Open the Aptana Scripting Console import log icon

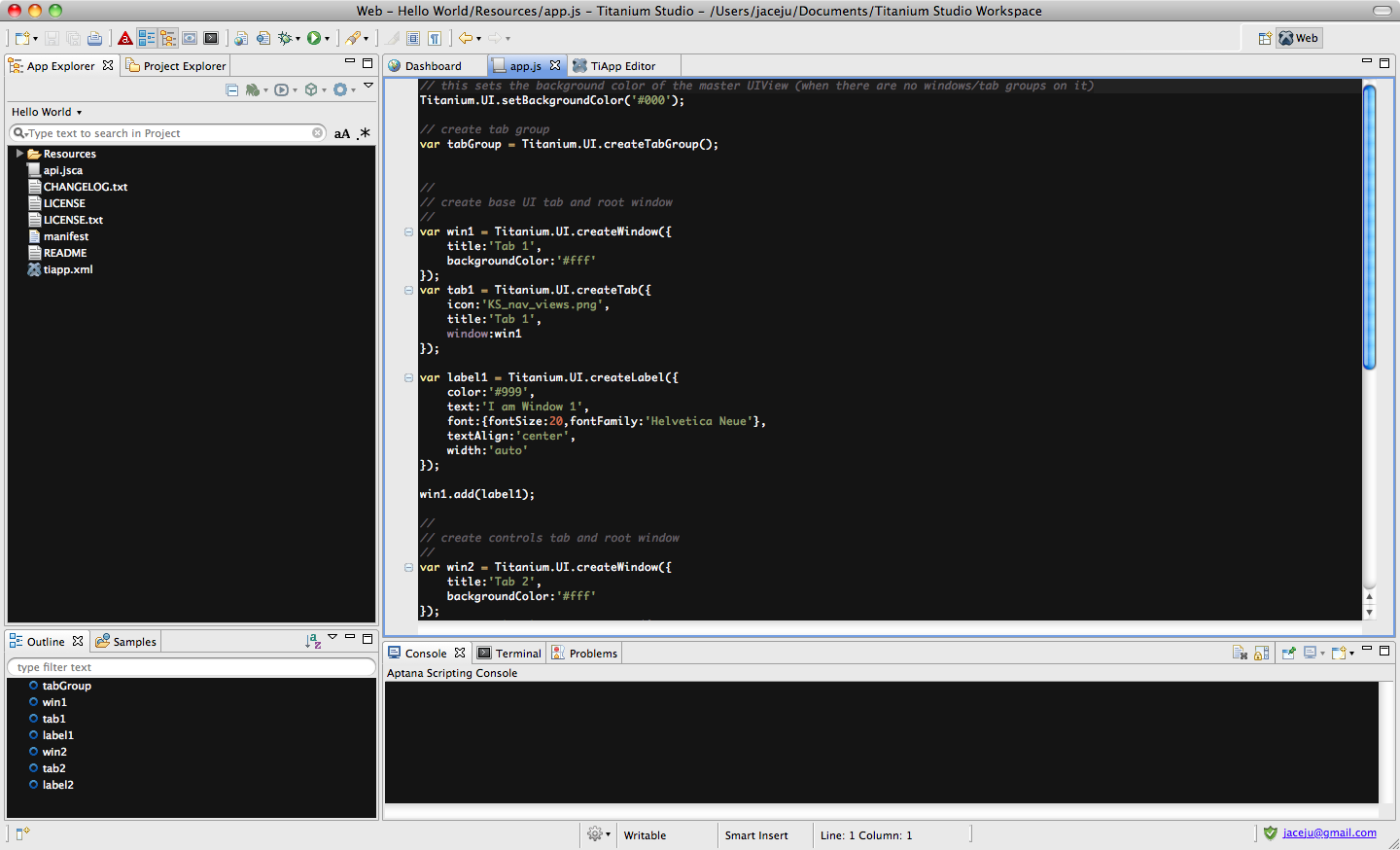tap(1239, 653)
